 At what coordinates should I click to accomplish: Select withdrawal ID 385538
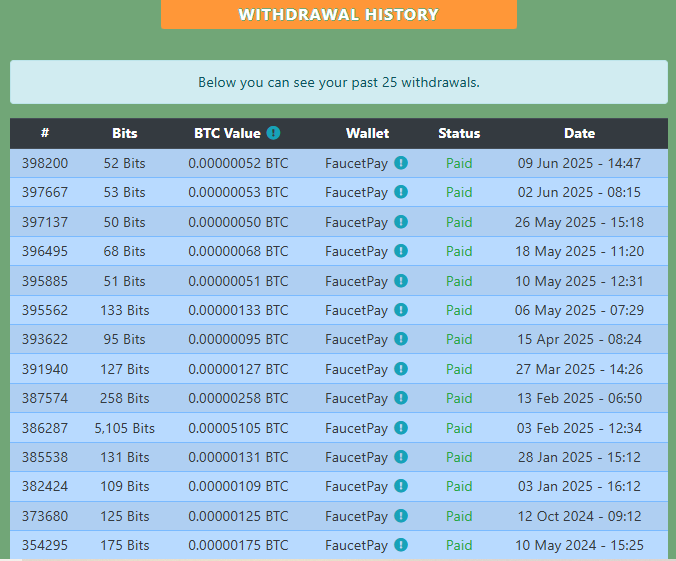click(45, 457)
